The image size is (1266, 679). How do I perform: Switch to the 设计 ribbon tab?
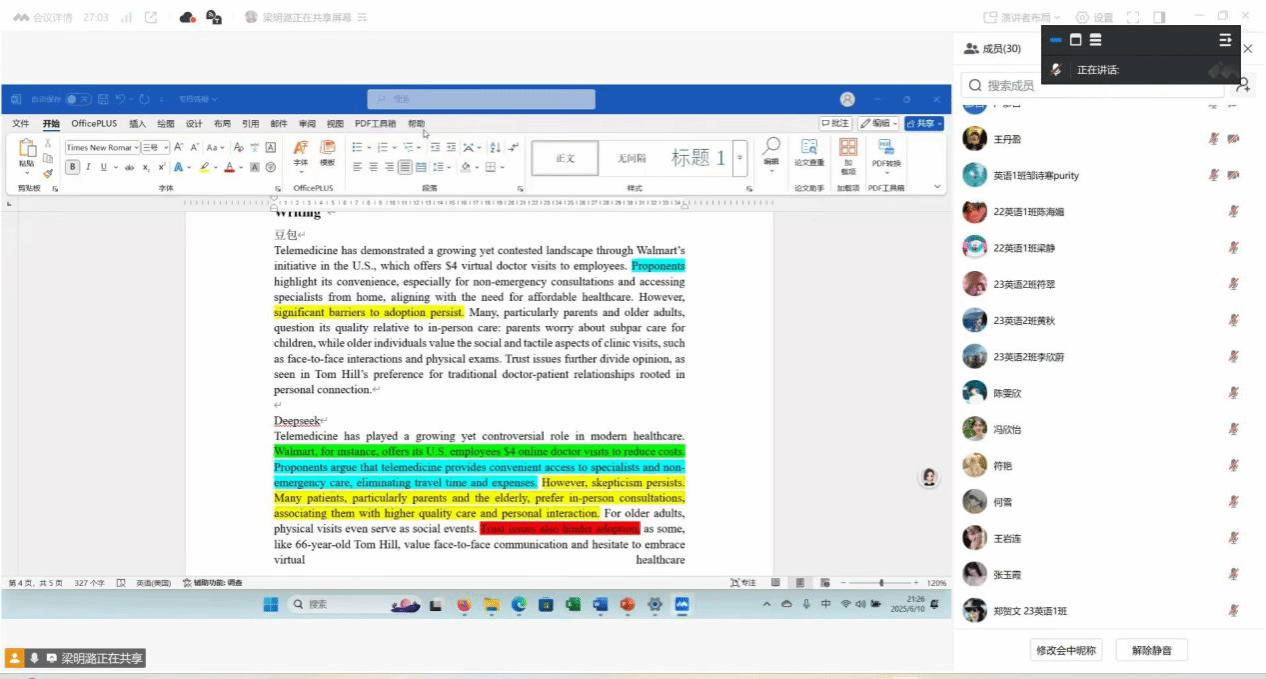[x=194, y=123]
